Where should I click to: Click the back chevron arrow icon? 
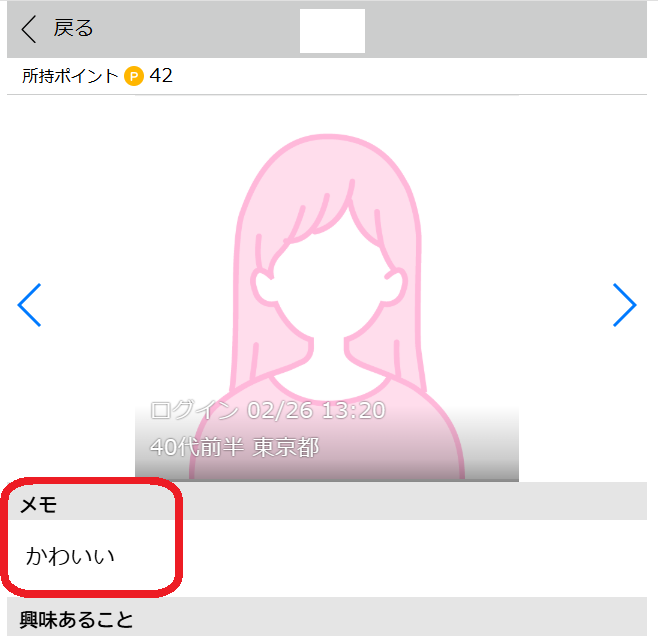[x=29, y=29]
